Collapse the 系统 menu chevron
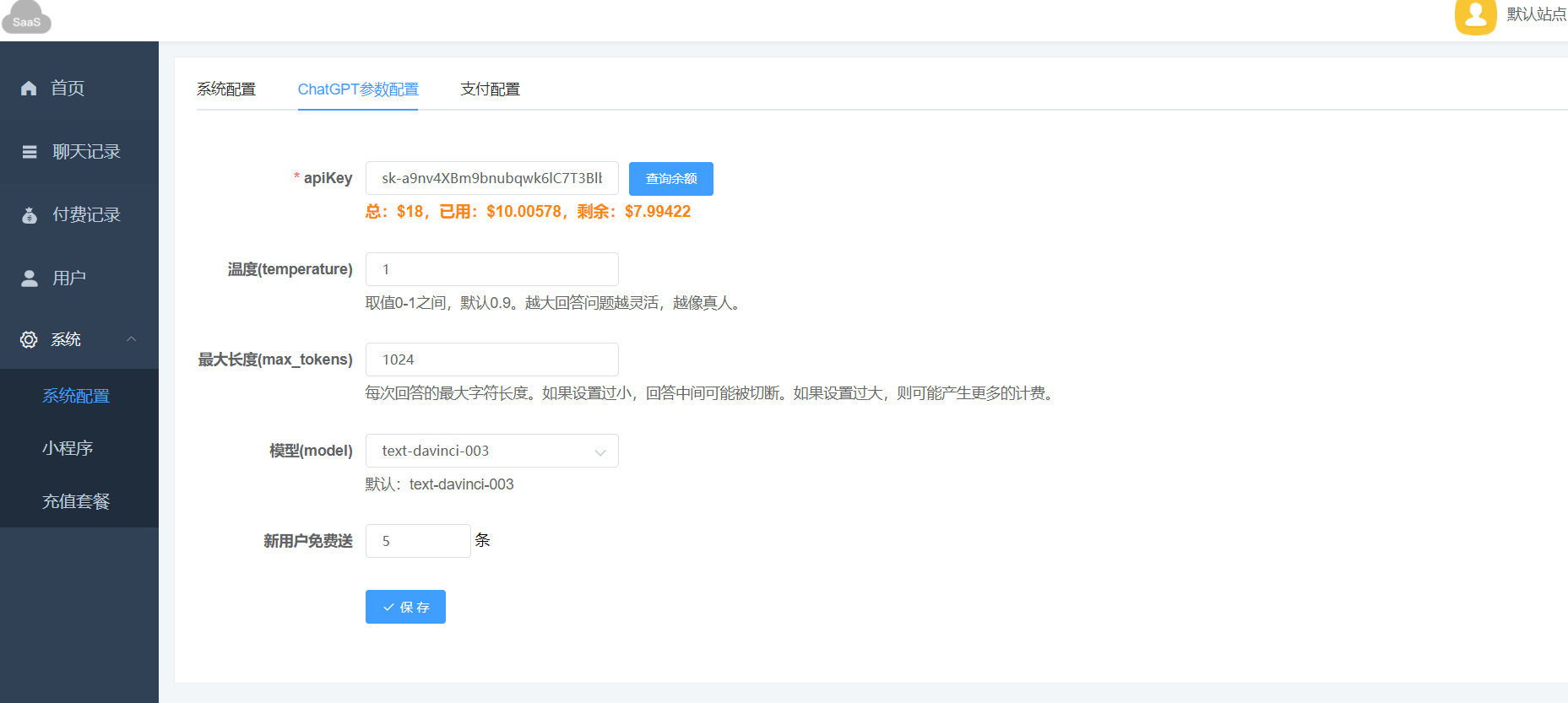 pos(131,339)
